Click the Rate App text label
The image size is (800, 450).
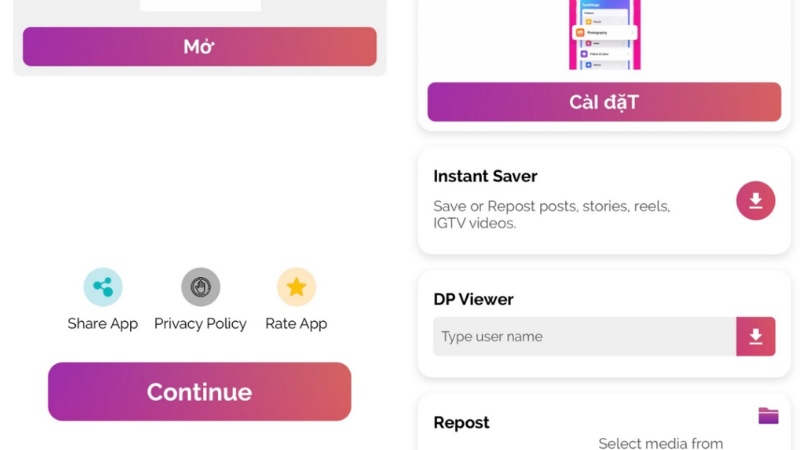coord(296,324)
